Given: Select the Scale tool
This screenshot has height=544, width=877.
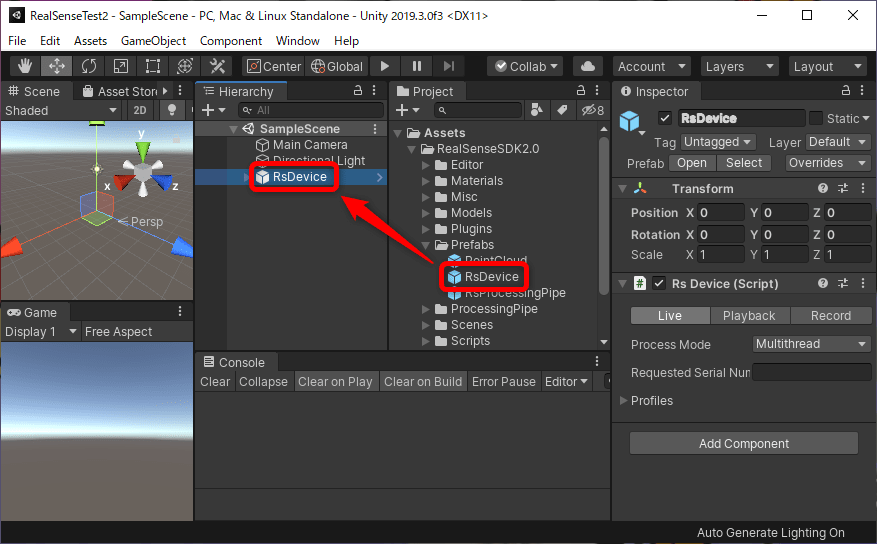Looking at the screenshot, I should 120,67.
